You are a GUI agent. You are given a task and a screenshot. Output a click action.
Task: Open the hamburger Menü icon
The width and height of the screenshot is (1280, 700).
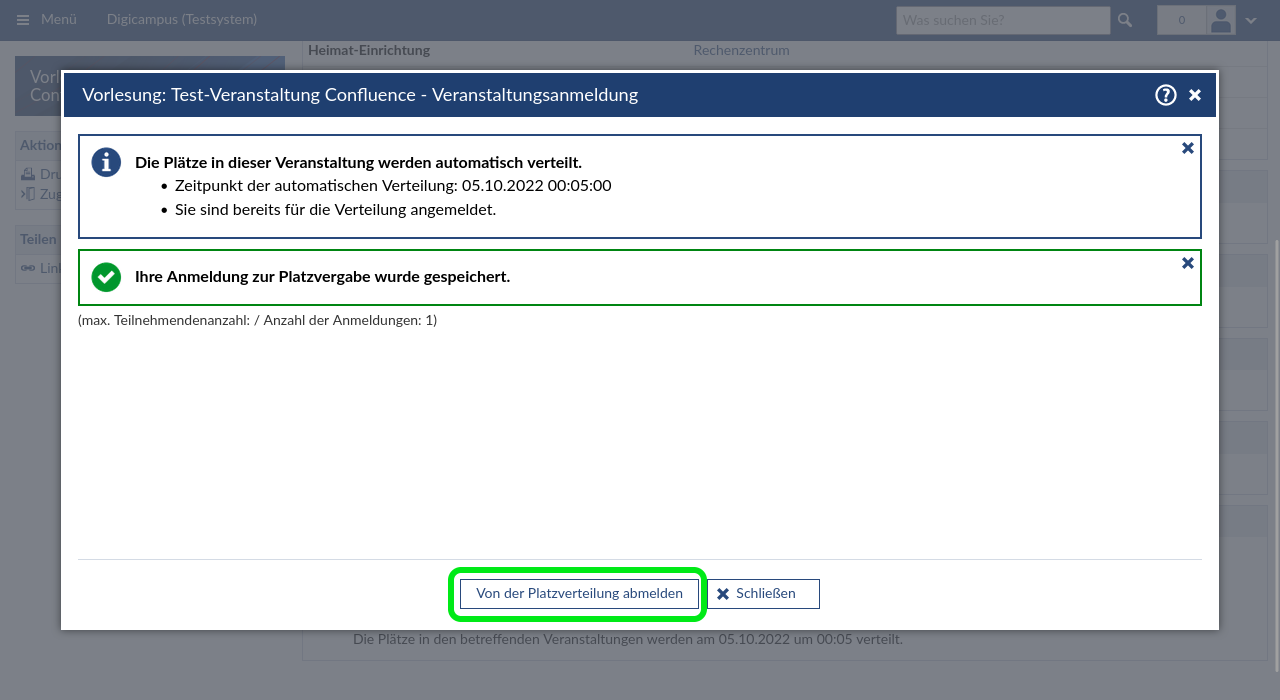pyautogui.click(x=23, y=20)
